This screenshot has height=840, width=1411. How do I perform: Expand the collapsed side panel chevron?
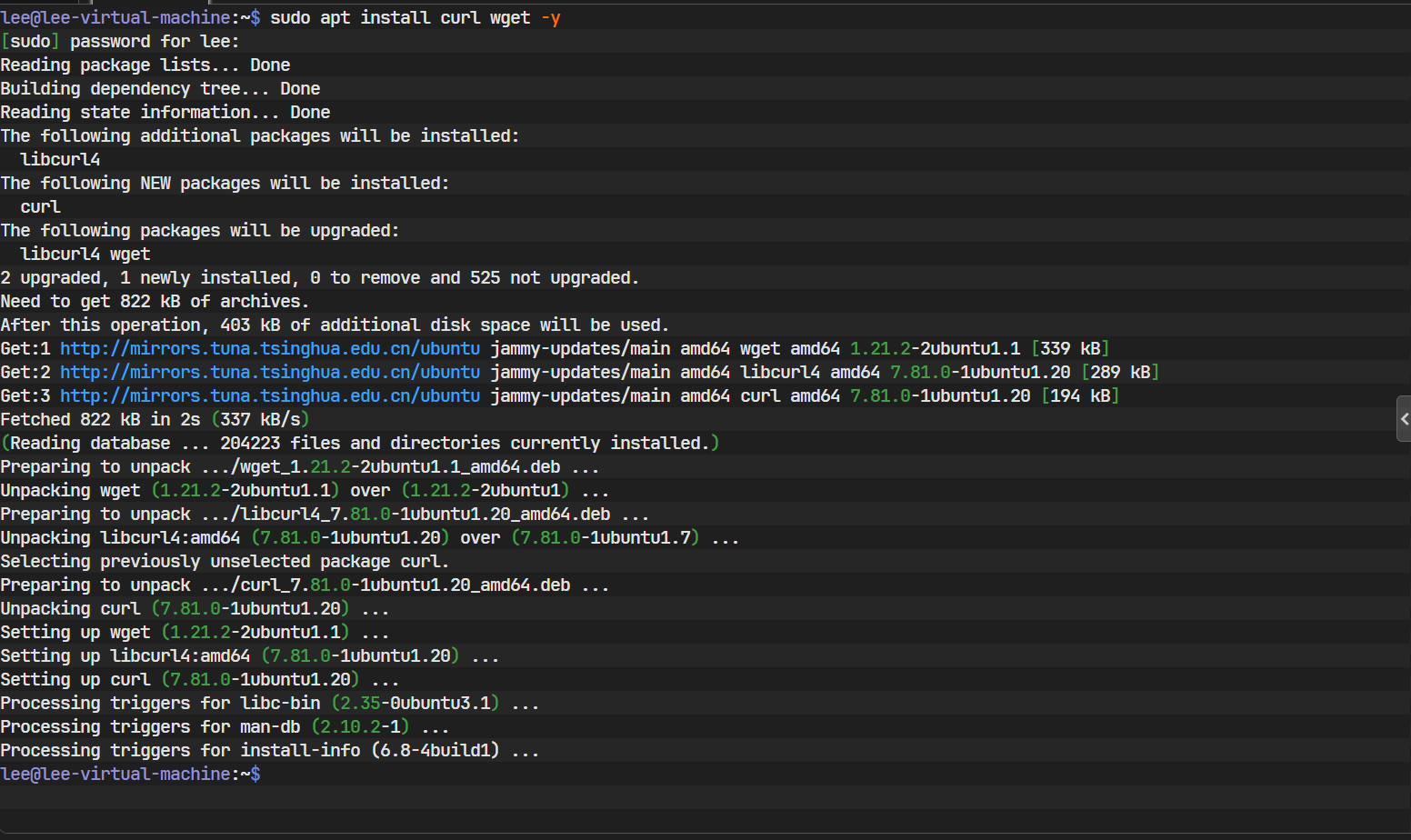pos(1405,418)
